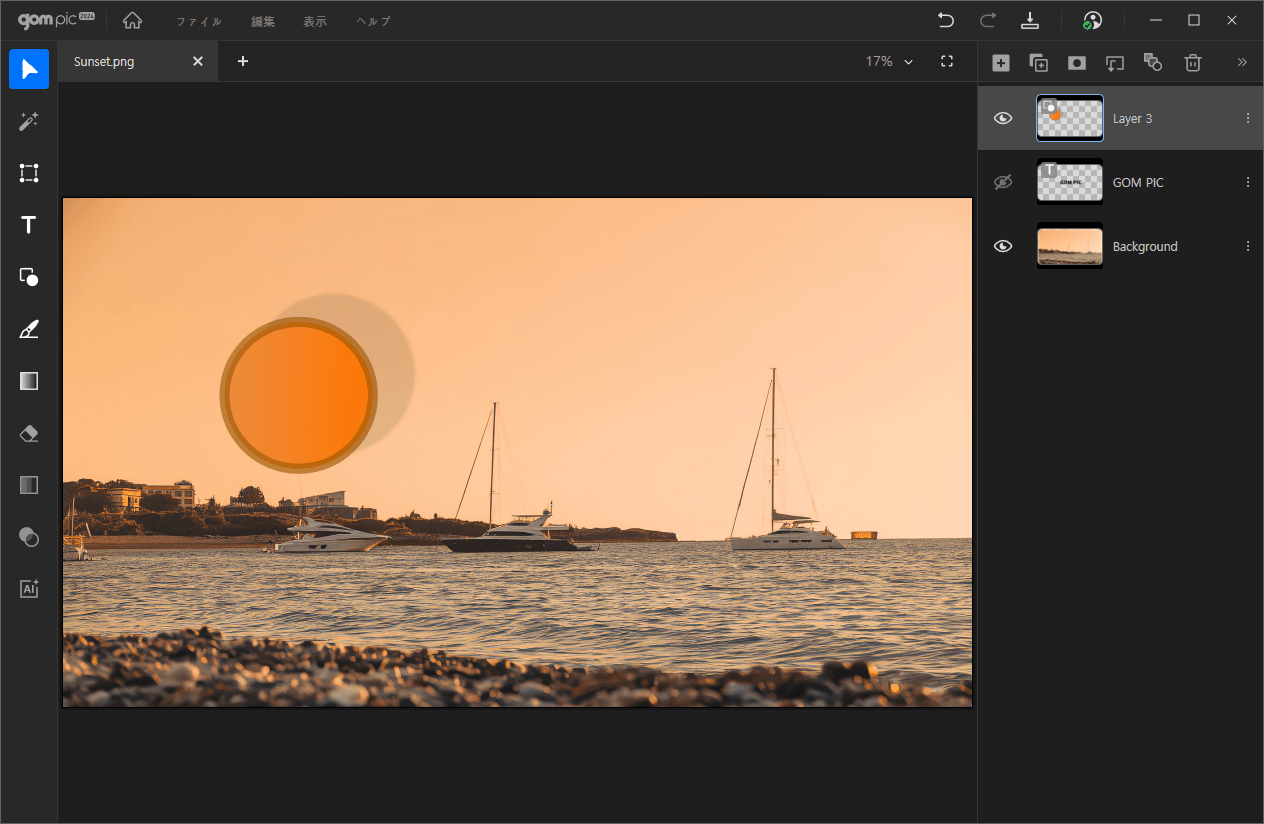Select the Shape tool
Image resolution: width=1264 pixels, height=824 pixels.
pos(29,277)
